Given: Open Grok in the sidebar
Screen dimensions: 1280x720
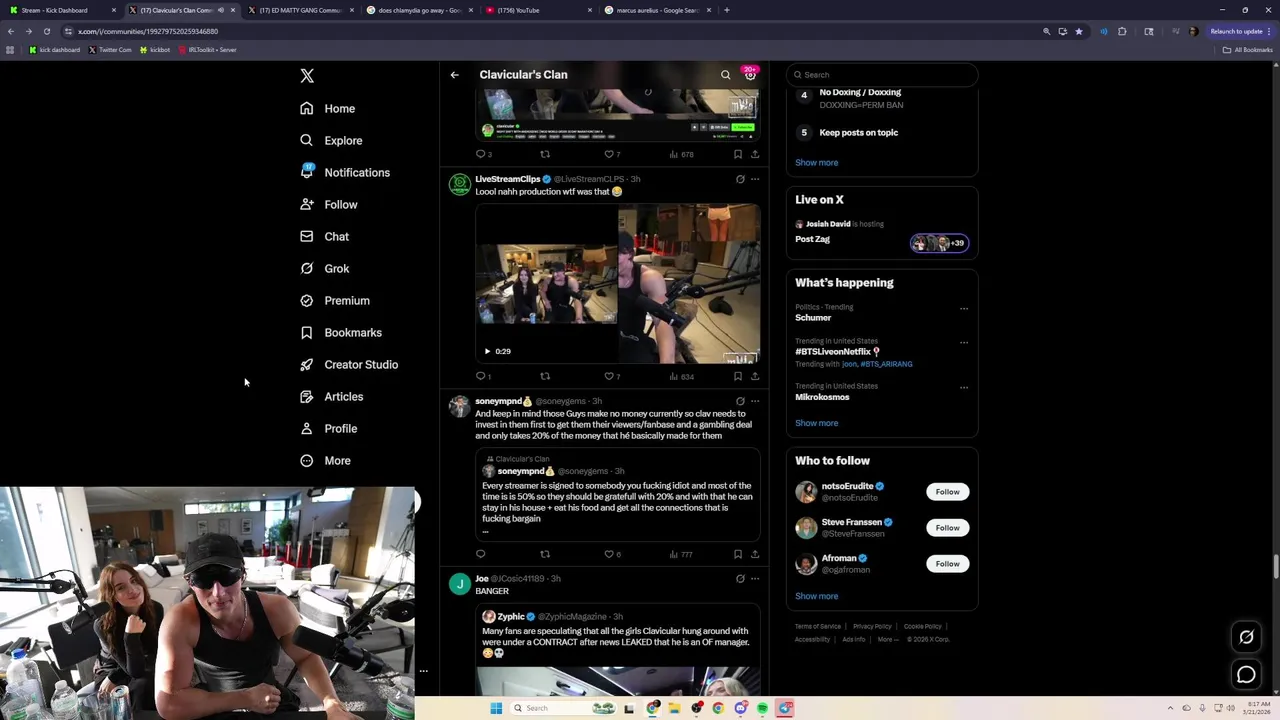Looking at the screenshot, I should point(324,268).
